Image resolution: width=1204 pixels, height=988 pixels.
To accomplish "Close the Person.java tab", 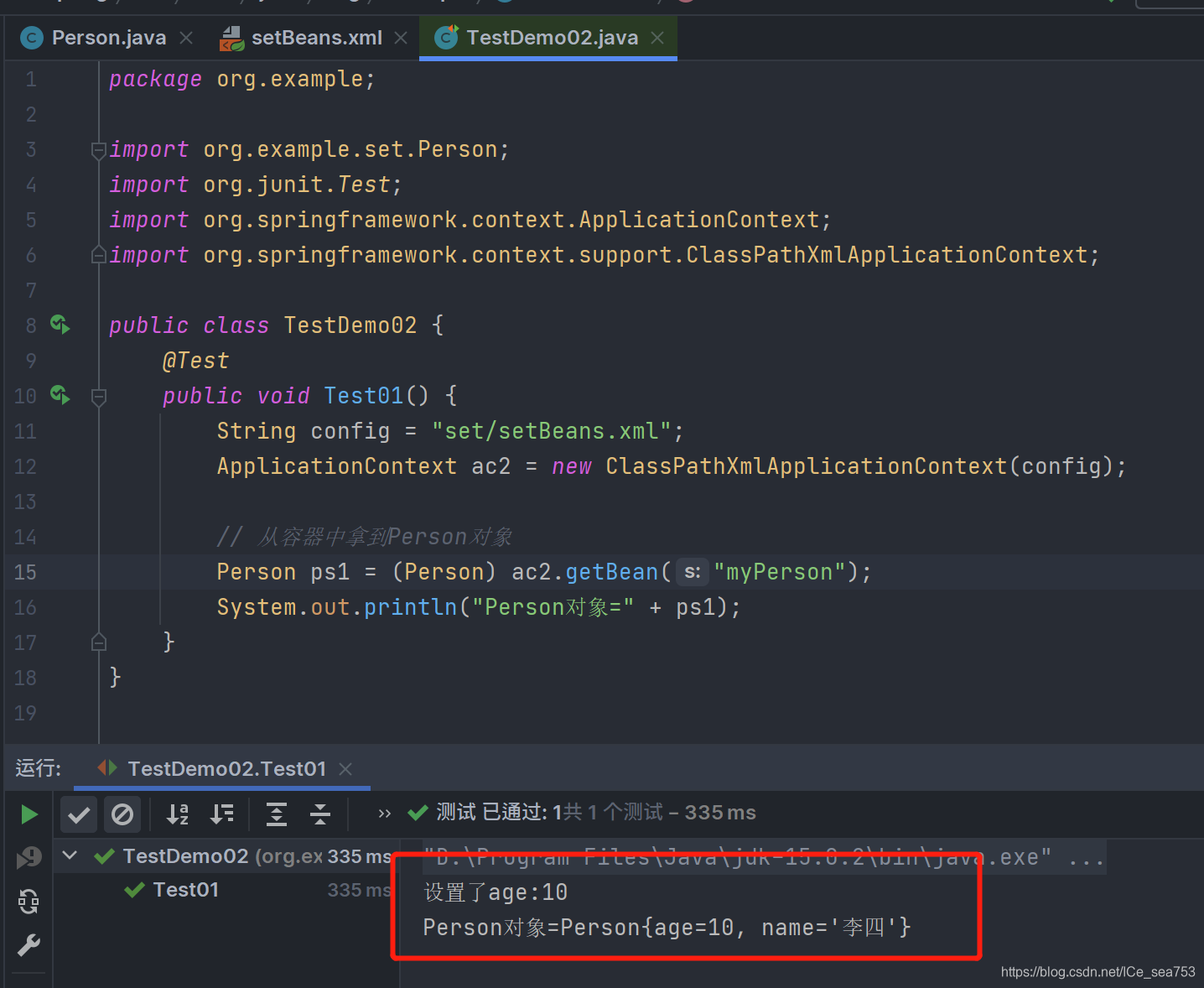I will (186, 38).
